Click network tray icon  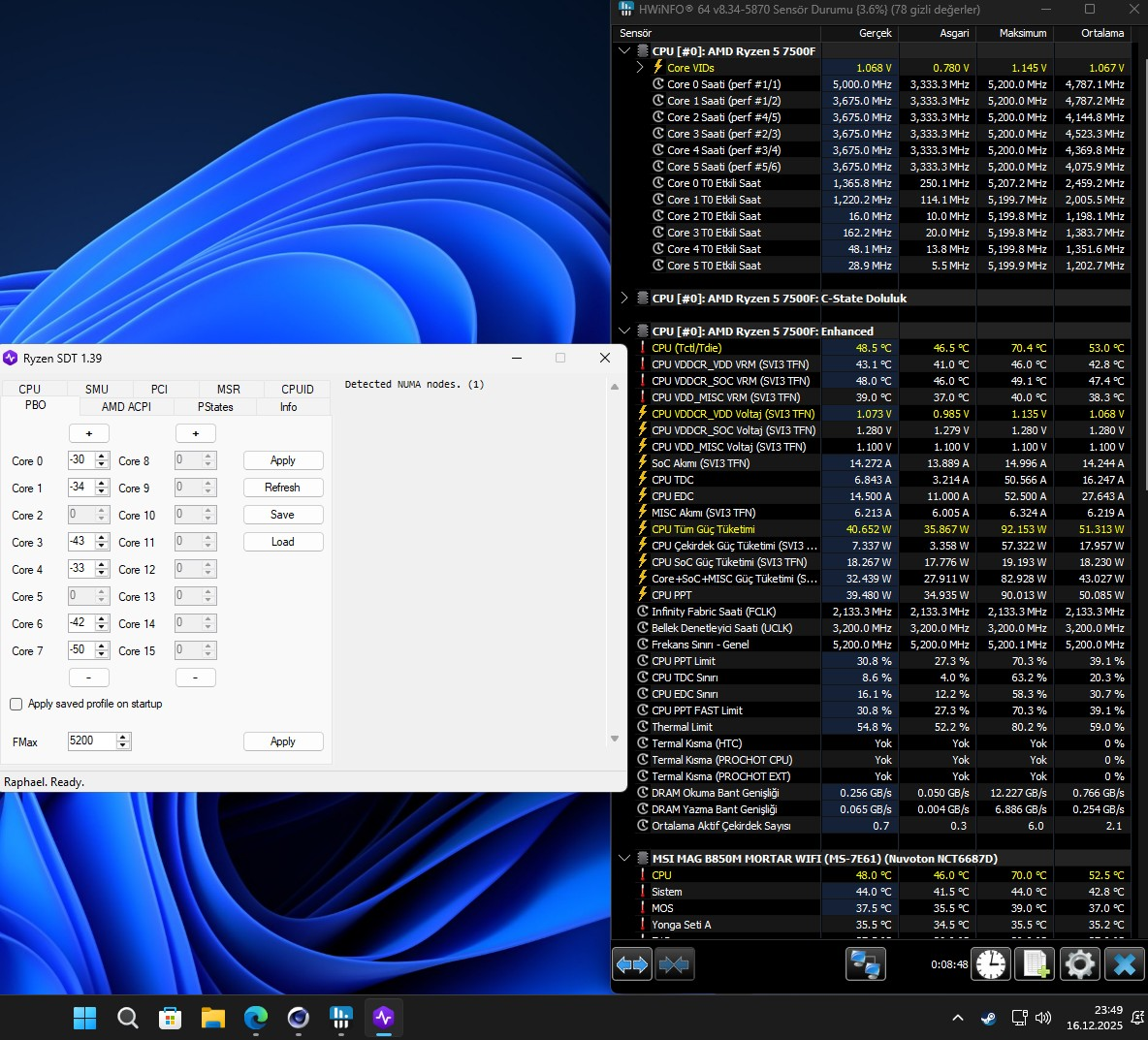(1019, 1018)
